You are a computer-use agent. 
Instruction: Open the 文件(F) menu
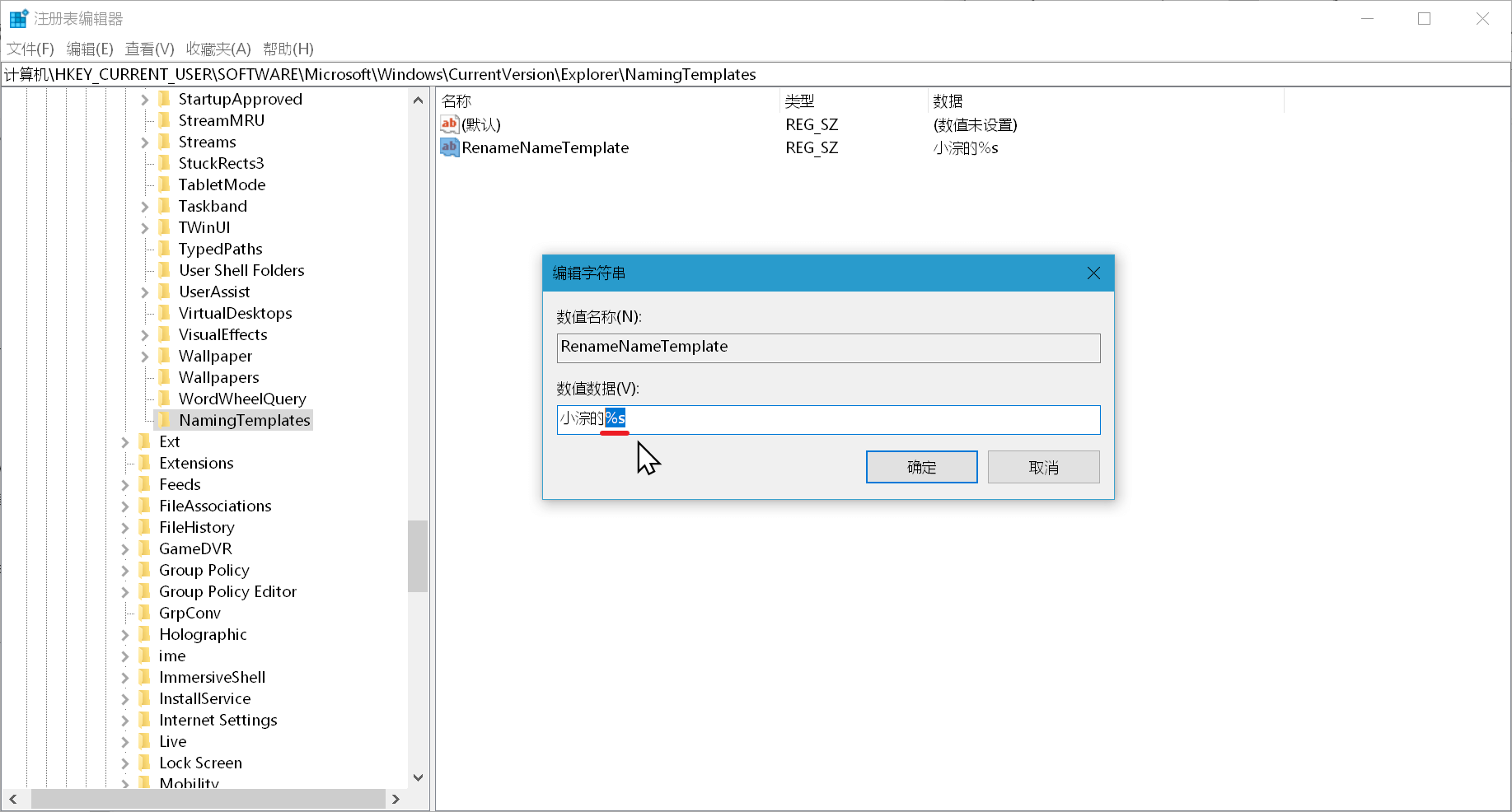30,49
